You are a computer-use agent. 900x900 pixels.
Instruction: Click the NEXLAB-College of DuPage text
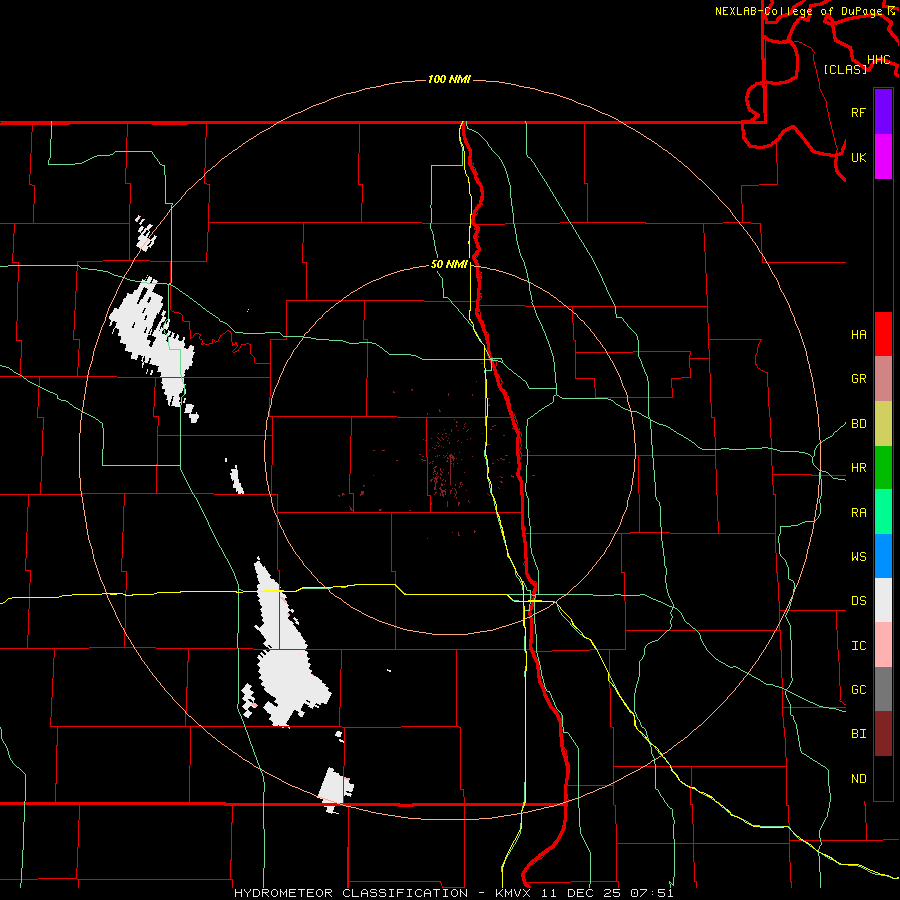[x=799, y=11]
